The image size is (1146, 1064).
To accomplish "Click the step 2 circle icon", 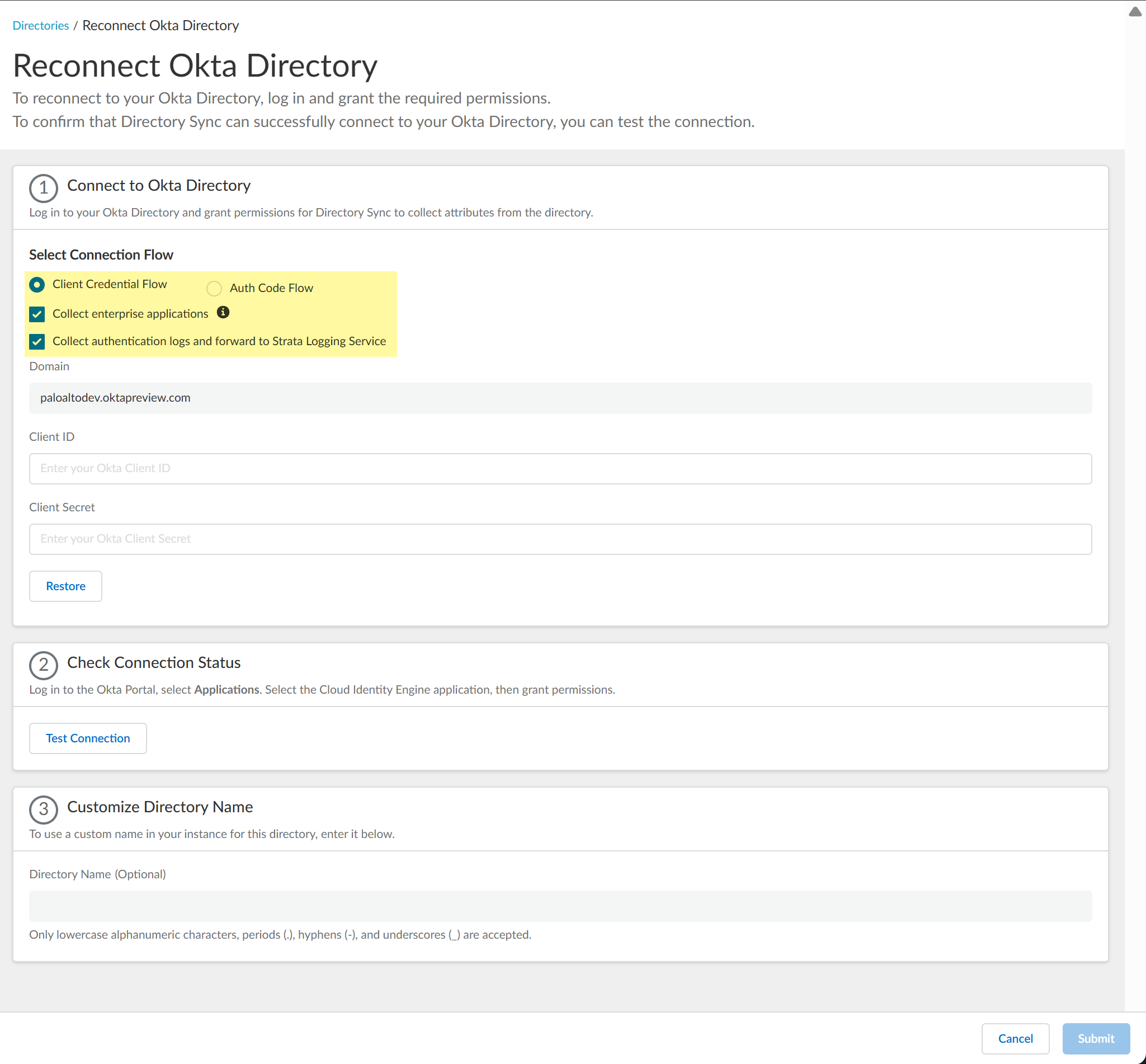I will click(43, 666).
